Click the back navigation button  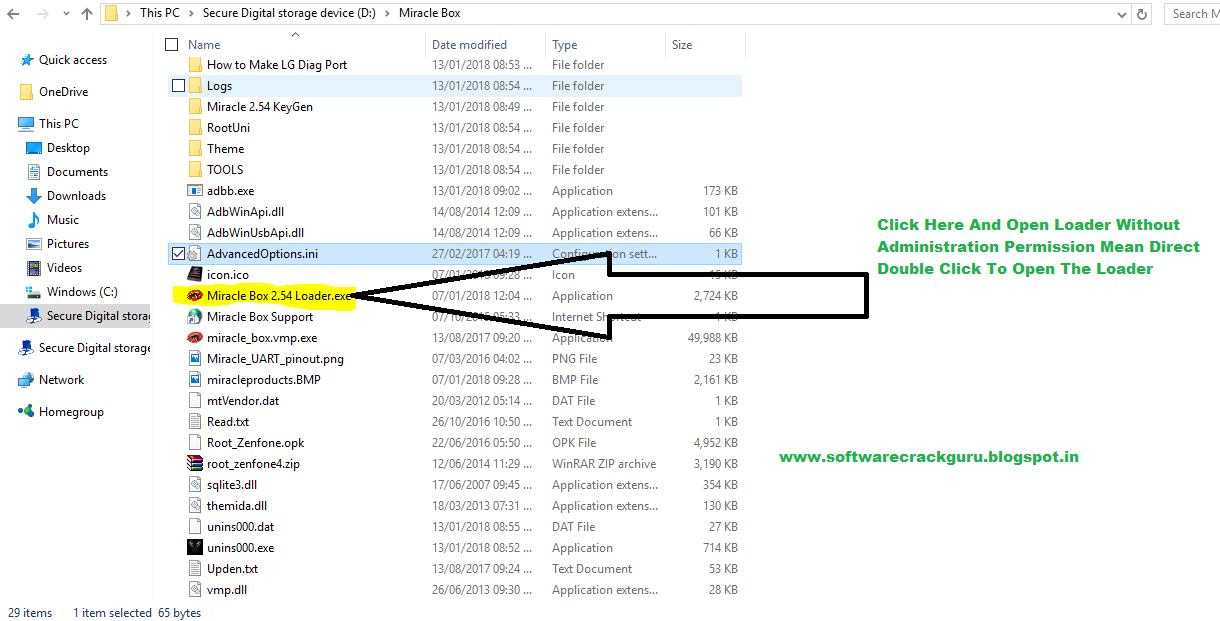coord(11,13)
